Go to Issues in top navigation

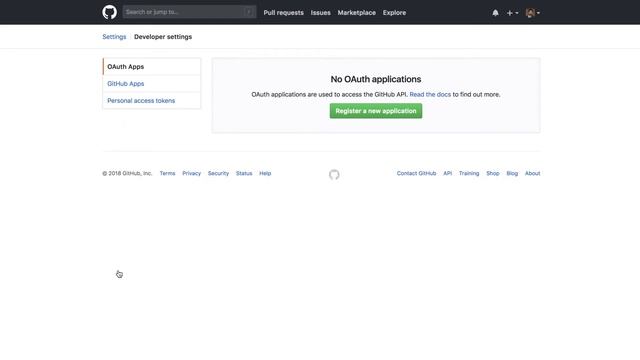(320, 13)
